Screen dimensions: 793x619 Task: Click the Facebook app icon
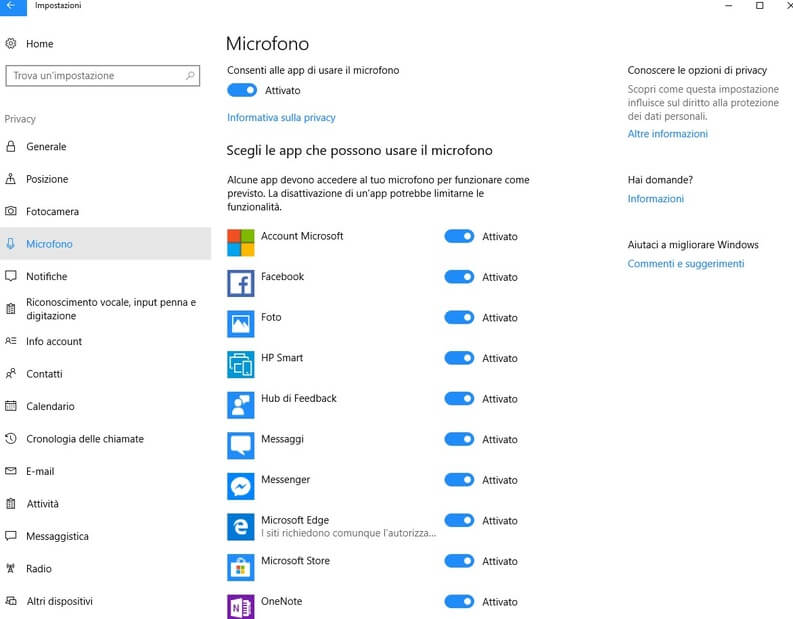[x=241, y=283]
